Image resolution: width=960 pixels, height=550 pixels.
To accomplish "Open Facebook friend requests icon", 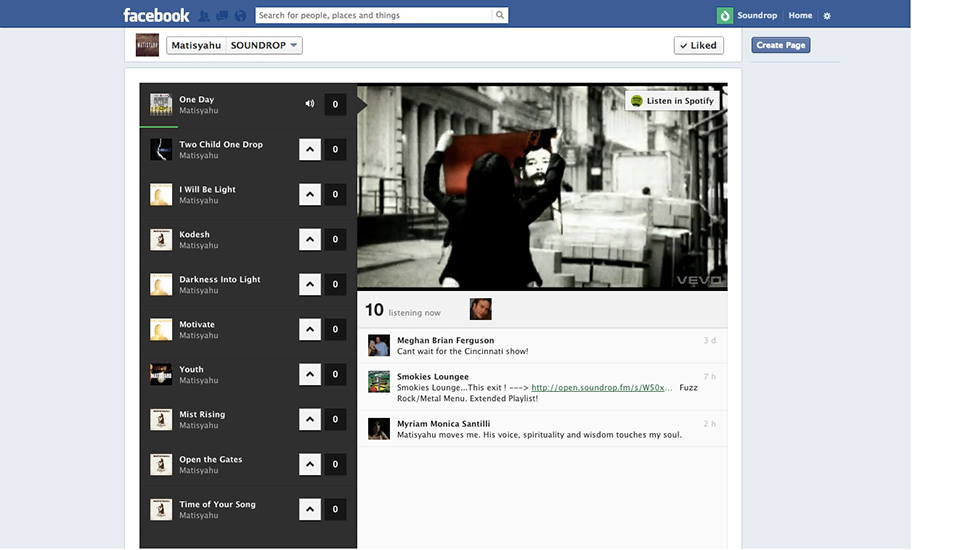I will [204, 16].
